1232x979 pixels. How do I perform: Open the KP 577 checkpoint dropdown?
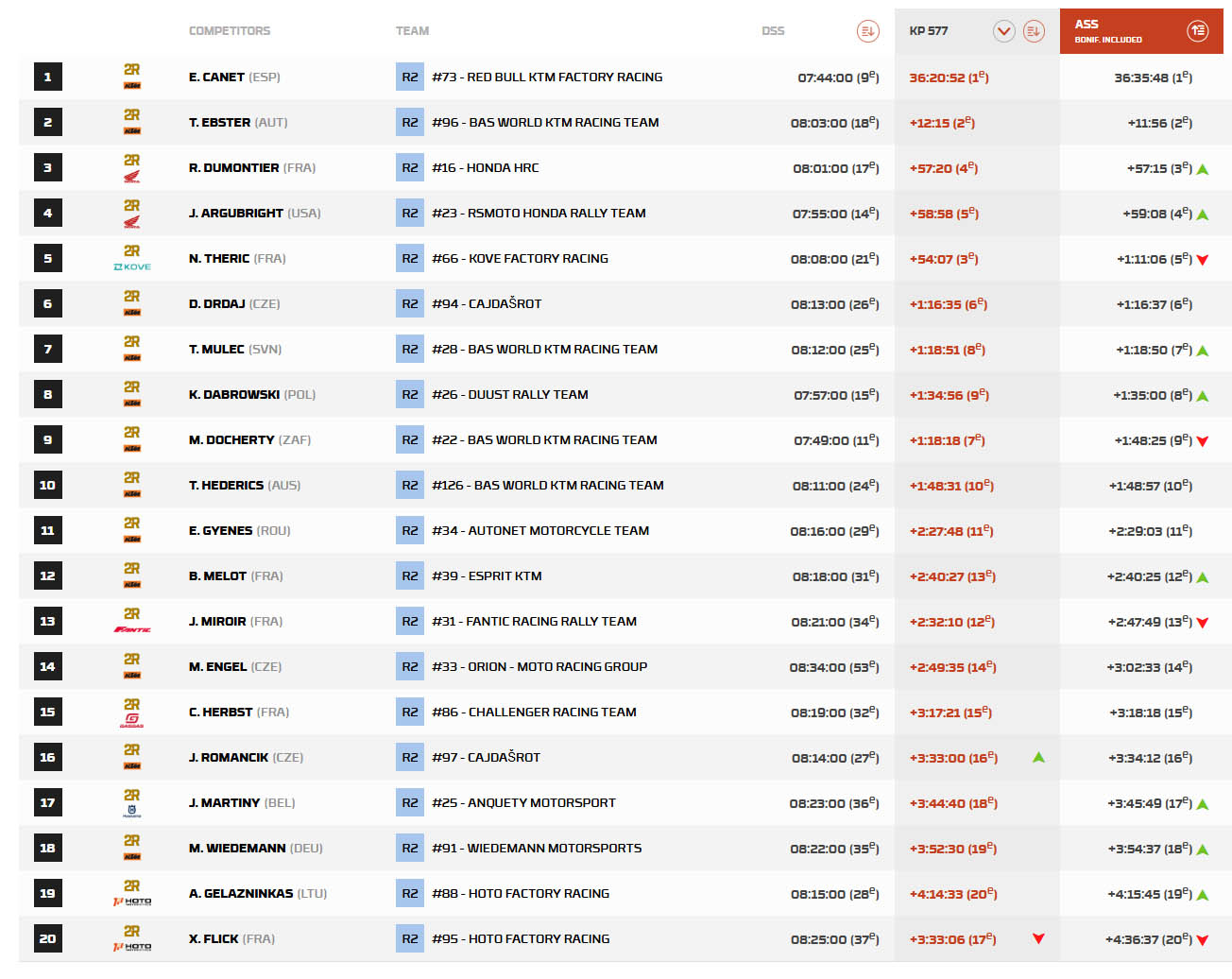pos(1003,31)
